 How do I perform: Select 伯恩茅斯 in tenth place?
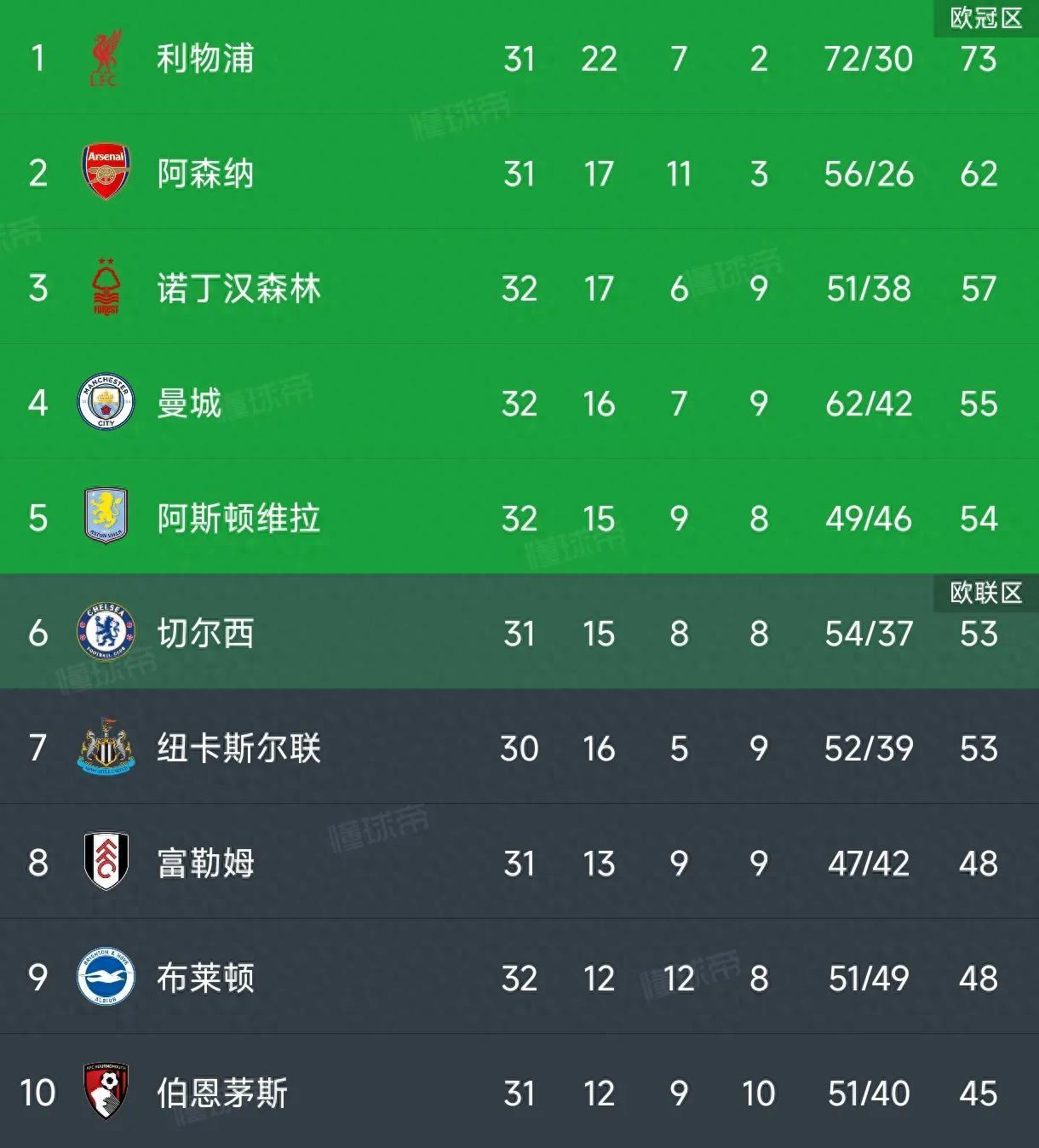pyautogui.click(x=221, y=1093)
